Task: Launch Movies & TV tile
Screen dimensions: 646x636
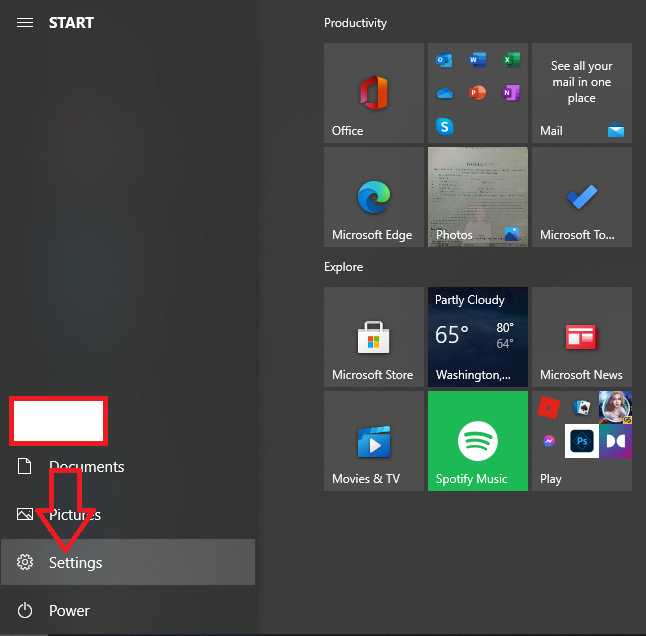Action: 374,441
